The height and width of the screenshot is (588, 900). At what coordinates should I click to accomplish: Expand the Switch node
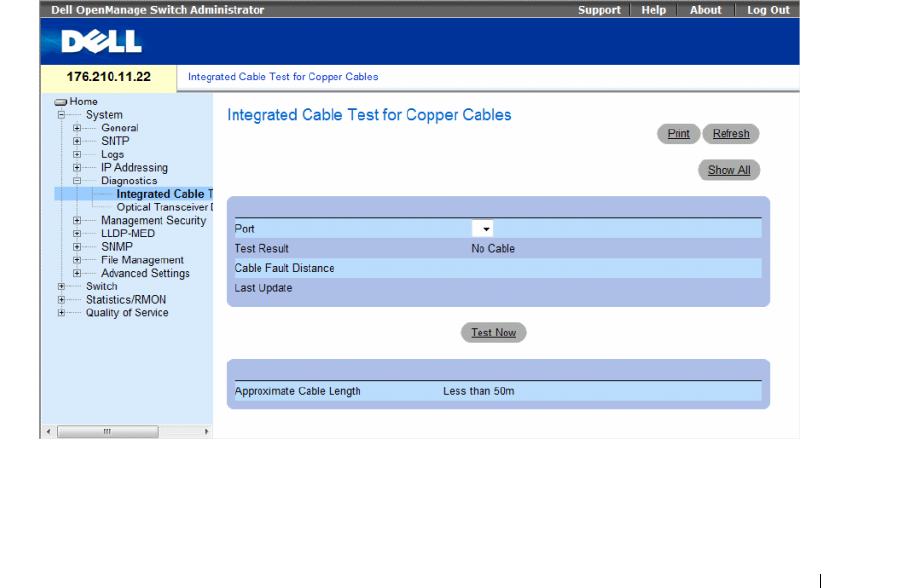61,287
